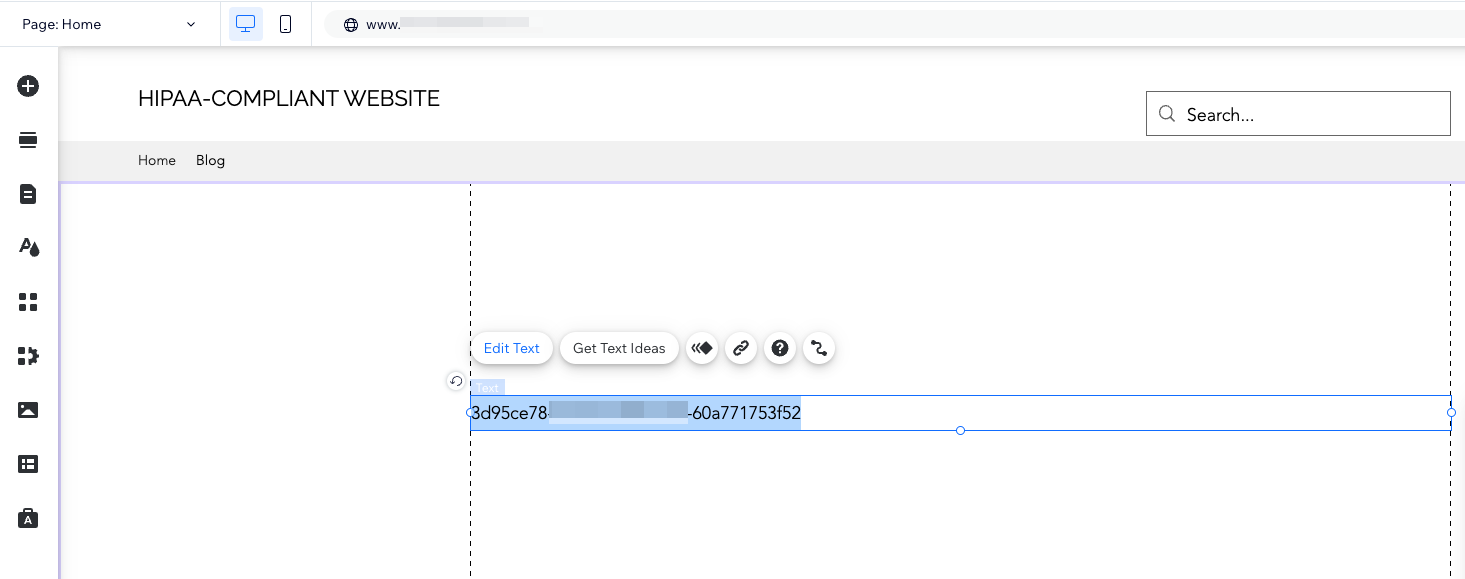The height and width of the screenshot is (579, 1465).
Task: Click the help question mark icon
Action: pyautogui.click(x=780, y=348)
